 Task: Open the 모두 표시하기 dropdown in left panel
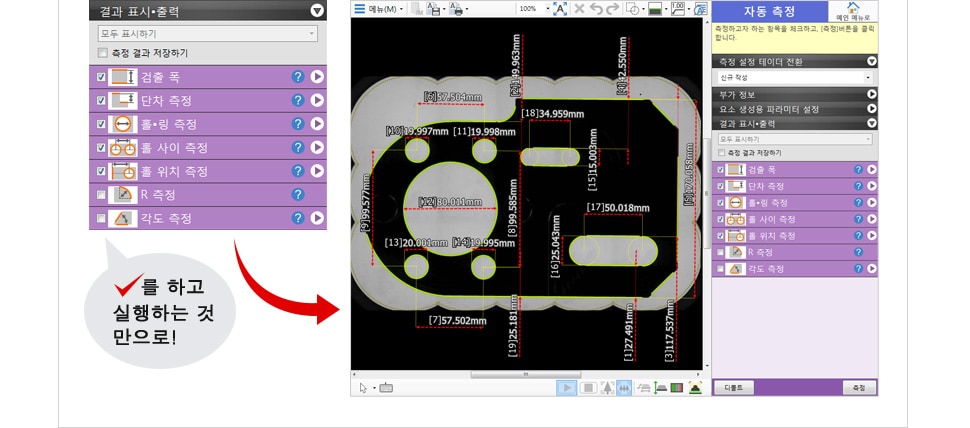pyautogui.click(x=208, y=34)
